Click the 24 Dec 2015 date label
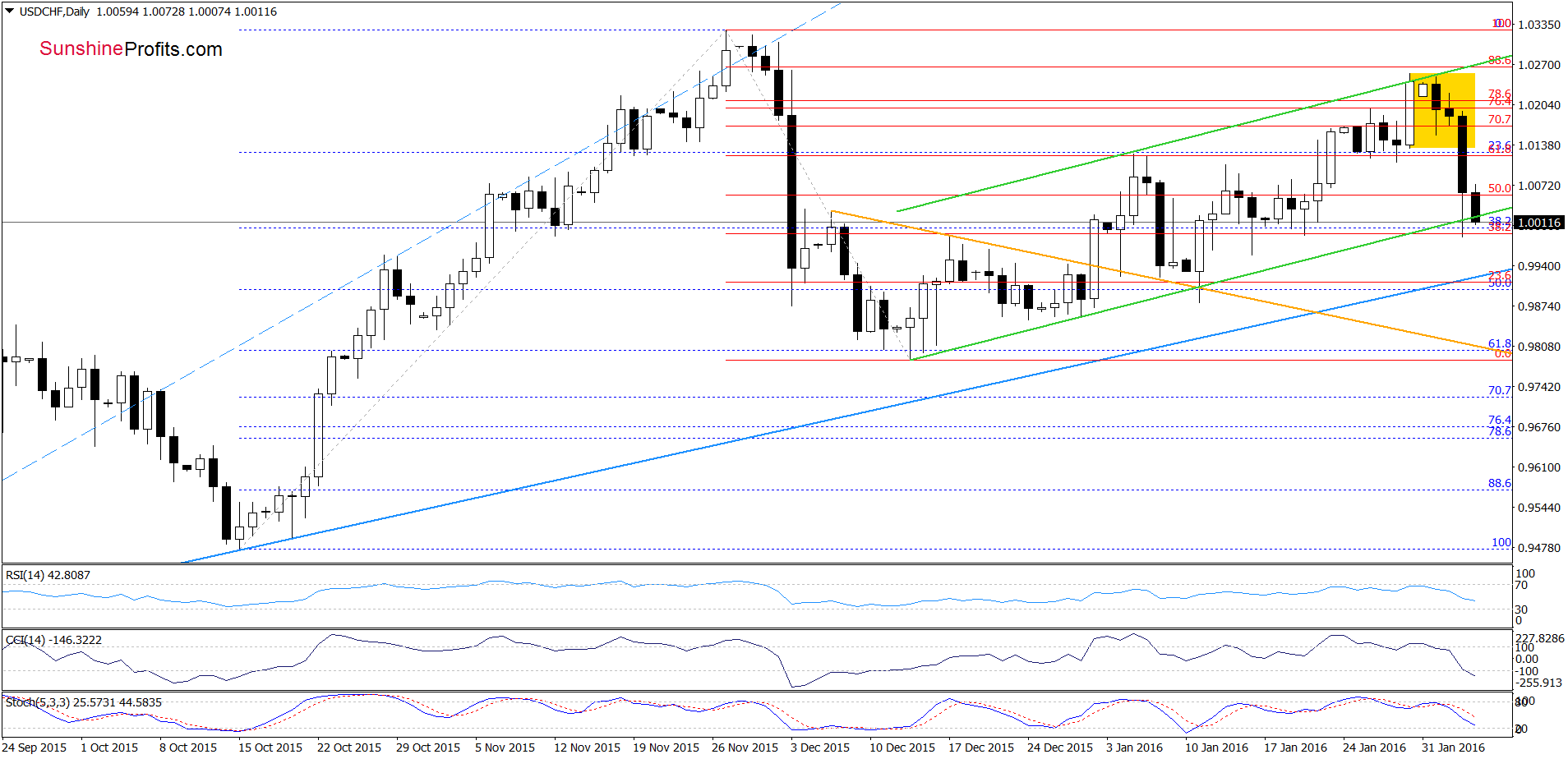This screenshot has width=1568, height=759. (x=1060, y=747)
